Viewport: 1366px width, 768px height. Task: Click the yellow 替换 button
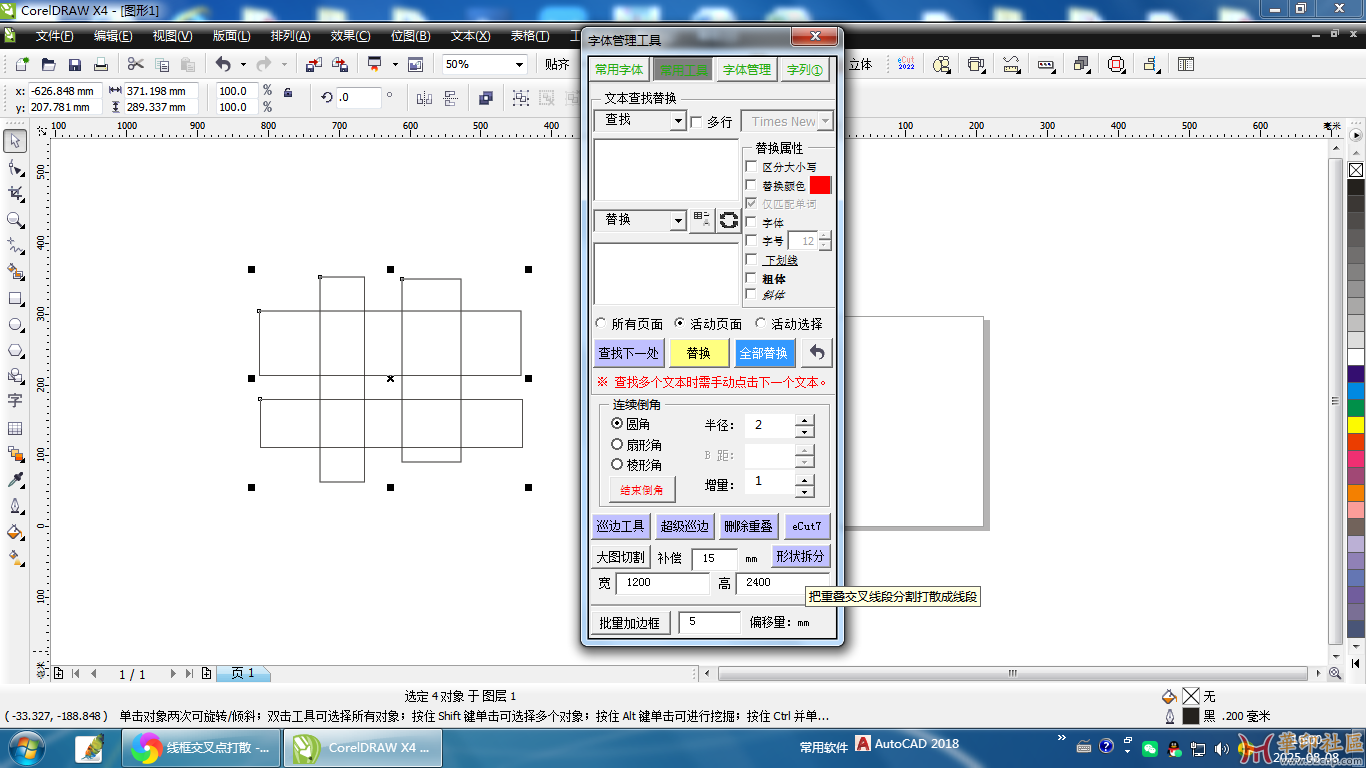[x=699, y=353]
